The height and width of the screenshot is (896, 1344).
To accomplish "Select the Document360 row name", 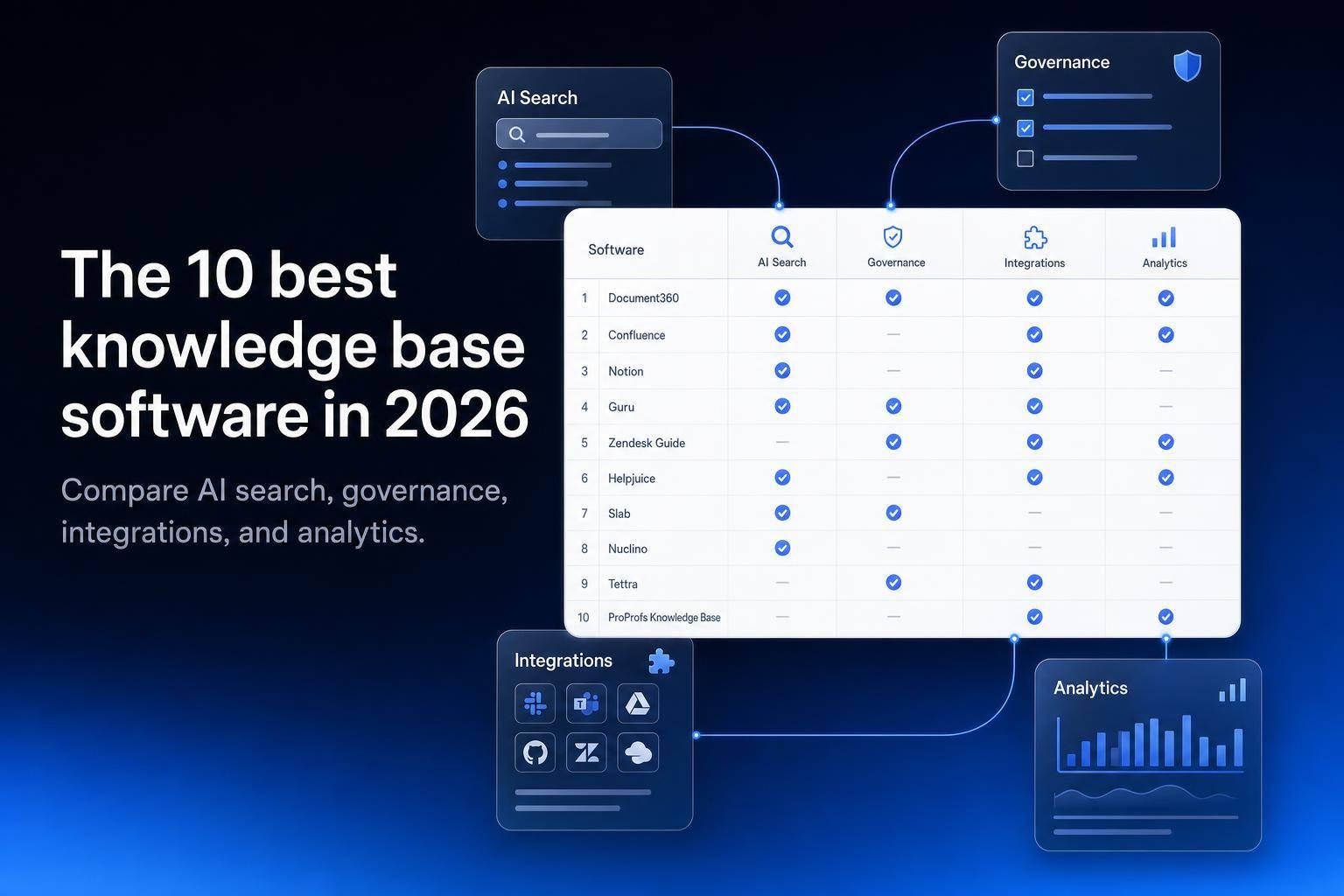I will pyautogui.click(x=643, y=298).
